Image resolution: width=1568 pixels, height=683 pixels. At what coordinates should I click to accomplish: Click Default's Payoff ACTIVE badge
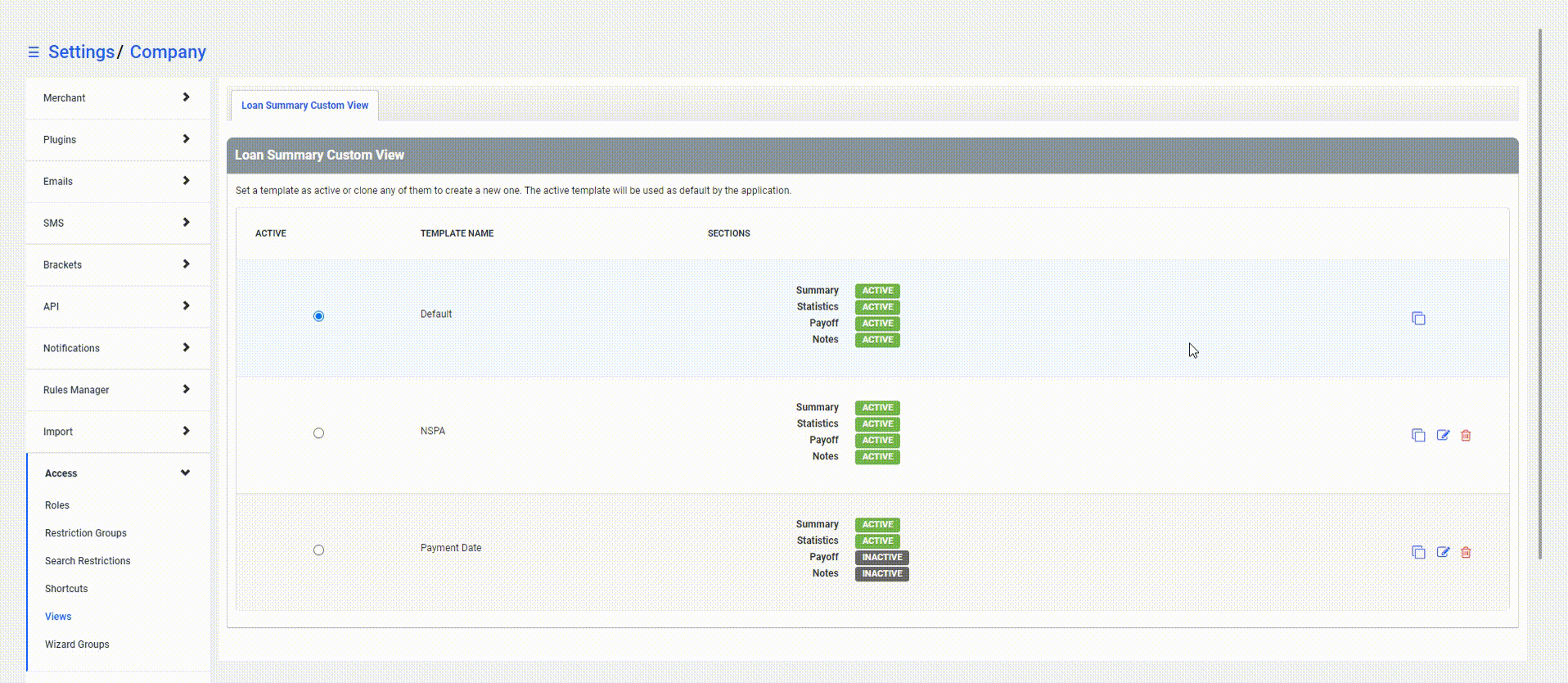coord(877,323)
